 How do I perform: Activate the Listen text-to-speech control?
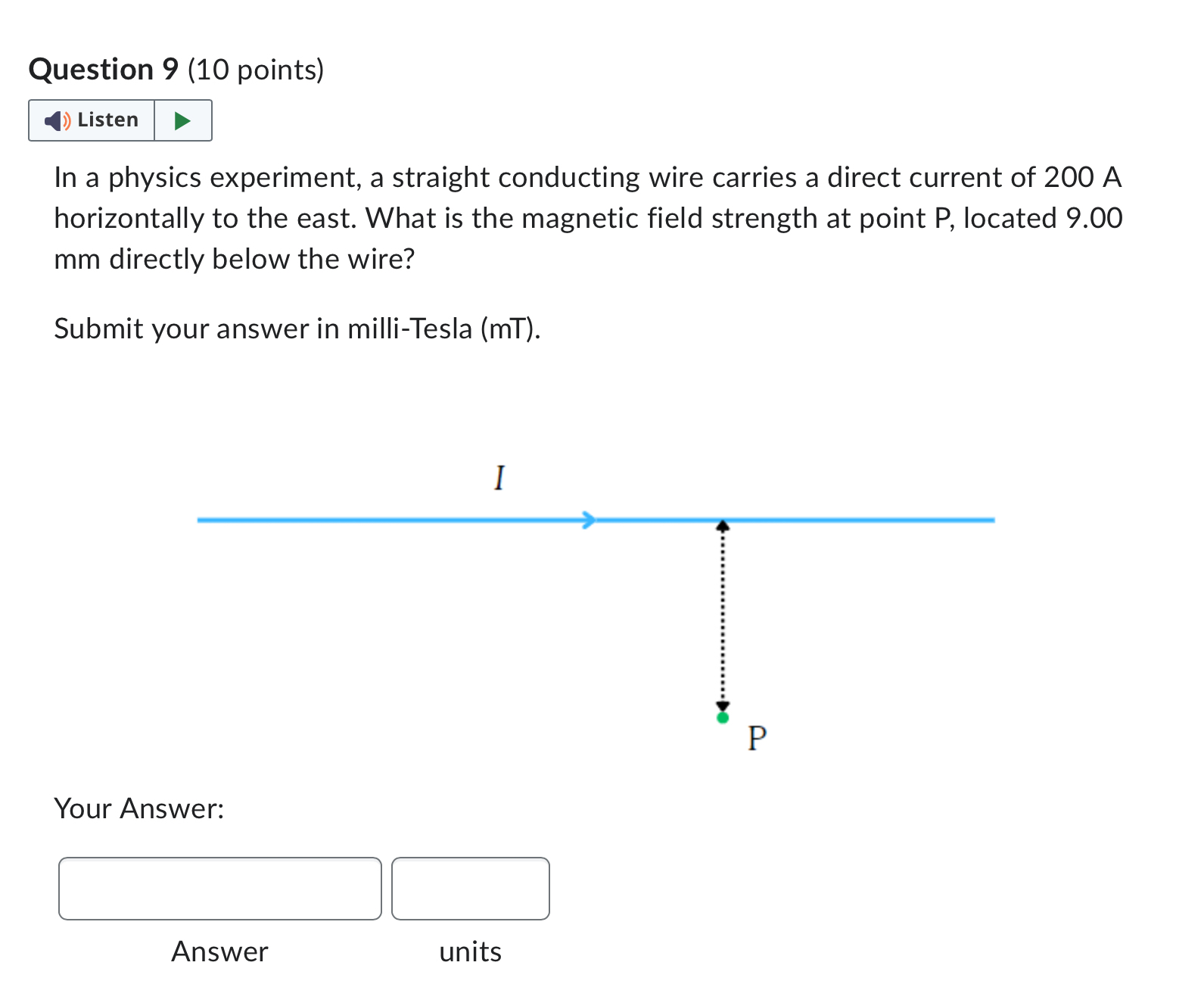point(91,120)
